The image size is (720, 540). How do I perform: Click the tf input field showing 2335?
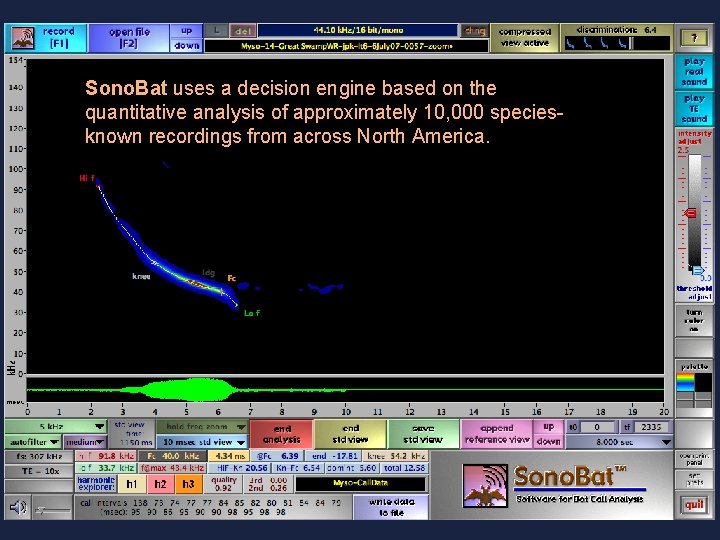click(x=651, y=427)
